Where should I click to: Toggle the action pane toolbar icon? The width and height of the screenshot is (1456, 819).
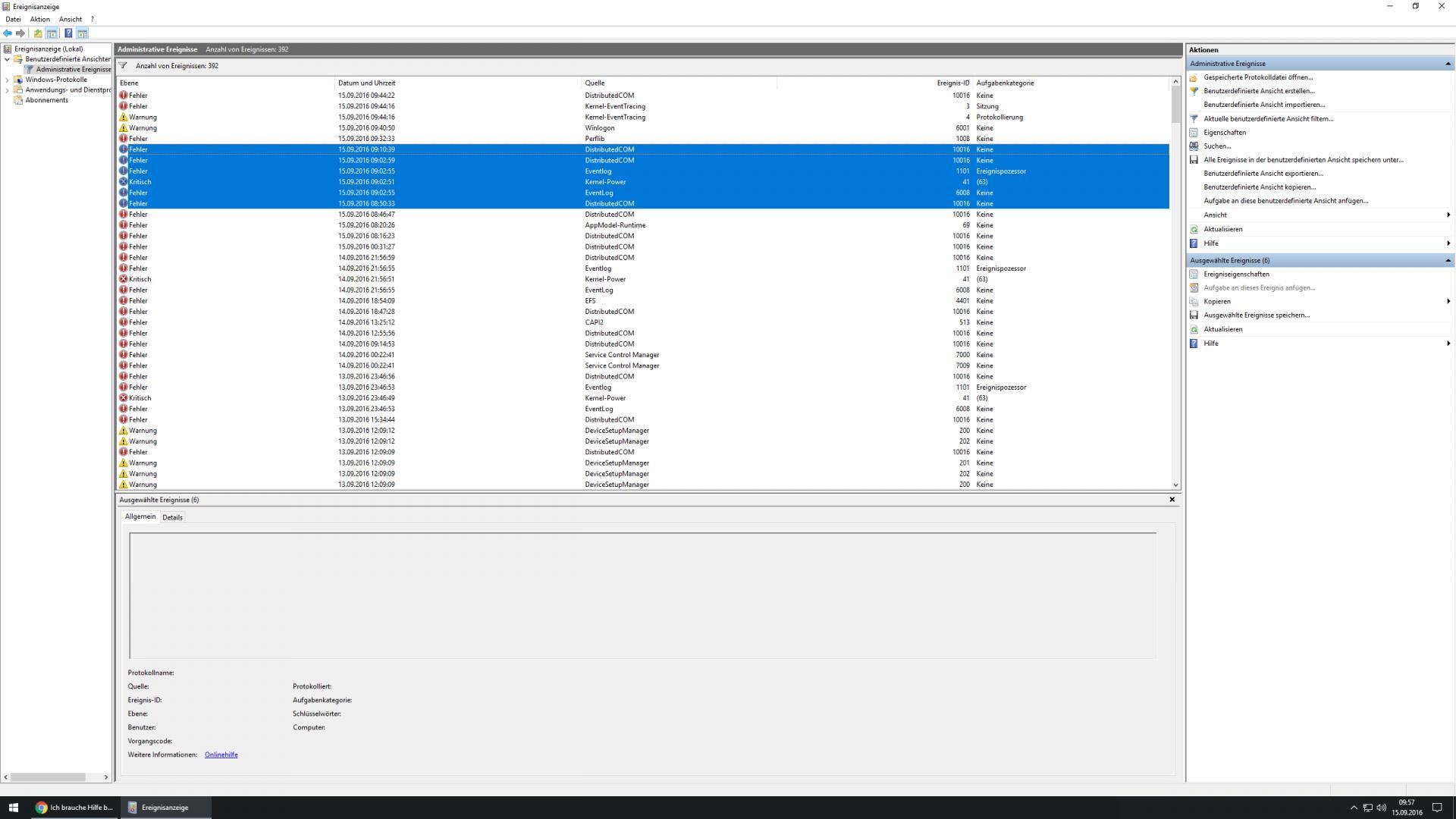coord(83,33)
